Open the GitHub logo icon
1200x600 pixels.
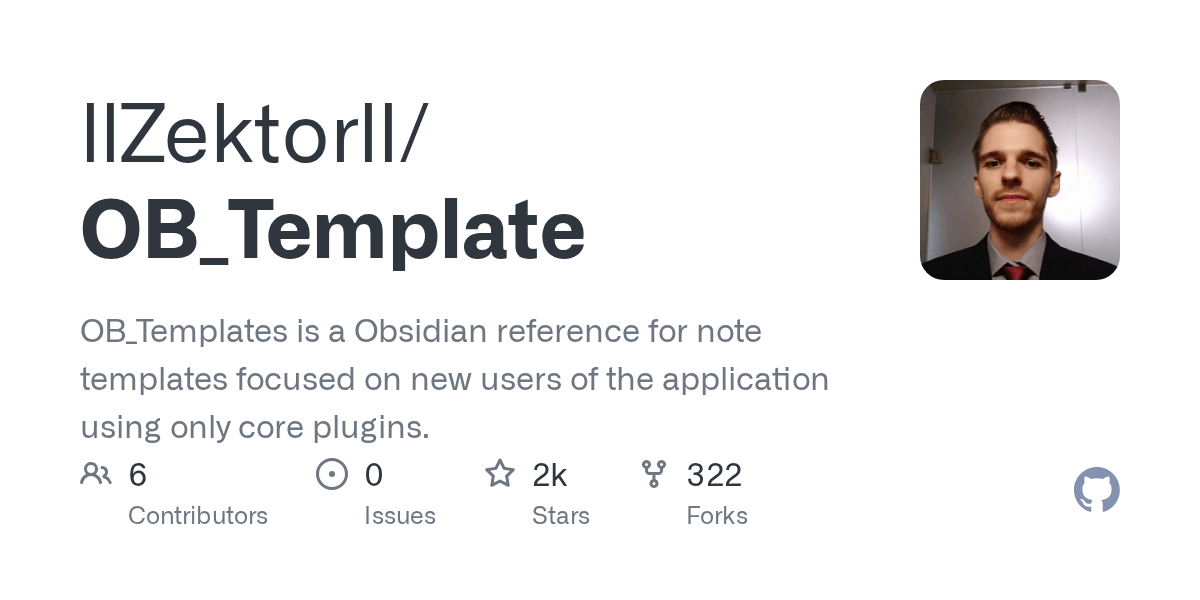point(1097,490)
